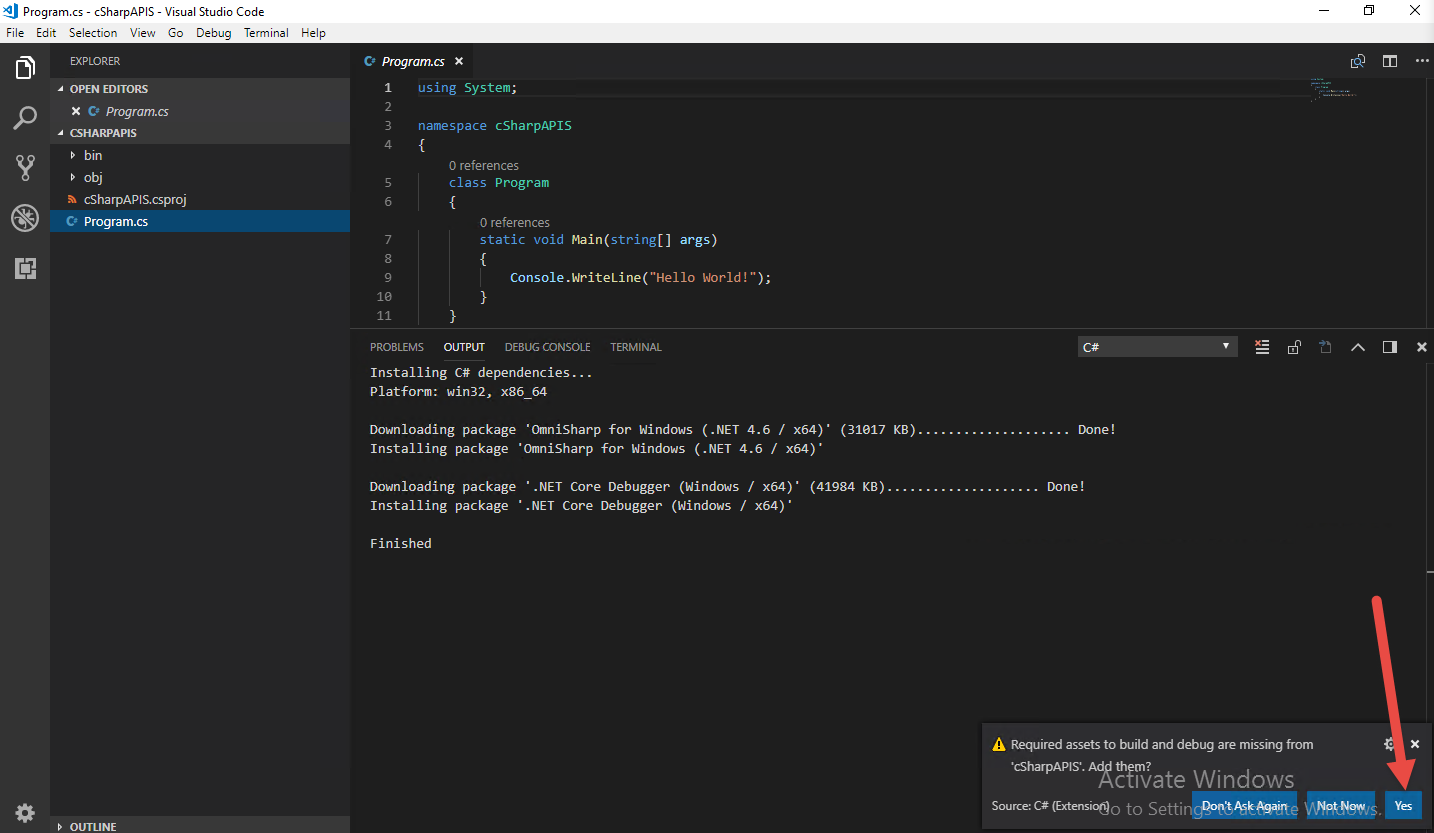
Task: Open the Go menu
Action: click(176, 33)
